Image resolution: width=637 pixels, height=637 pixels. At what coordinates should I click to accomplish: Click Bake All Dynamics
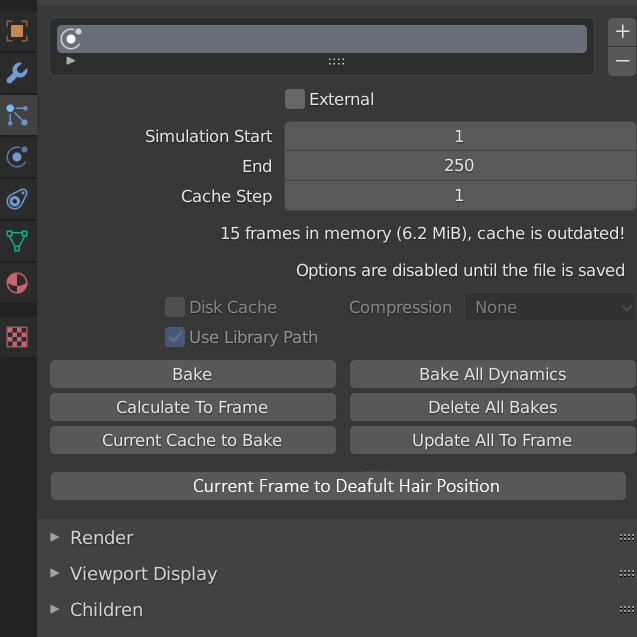click(x=493, y=374)
